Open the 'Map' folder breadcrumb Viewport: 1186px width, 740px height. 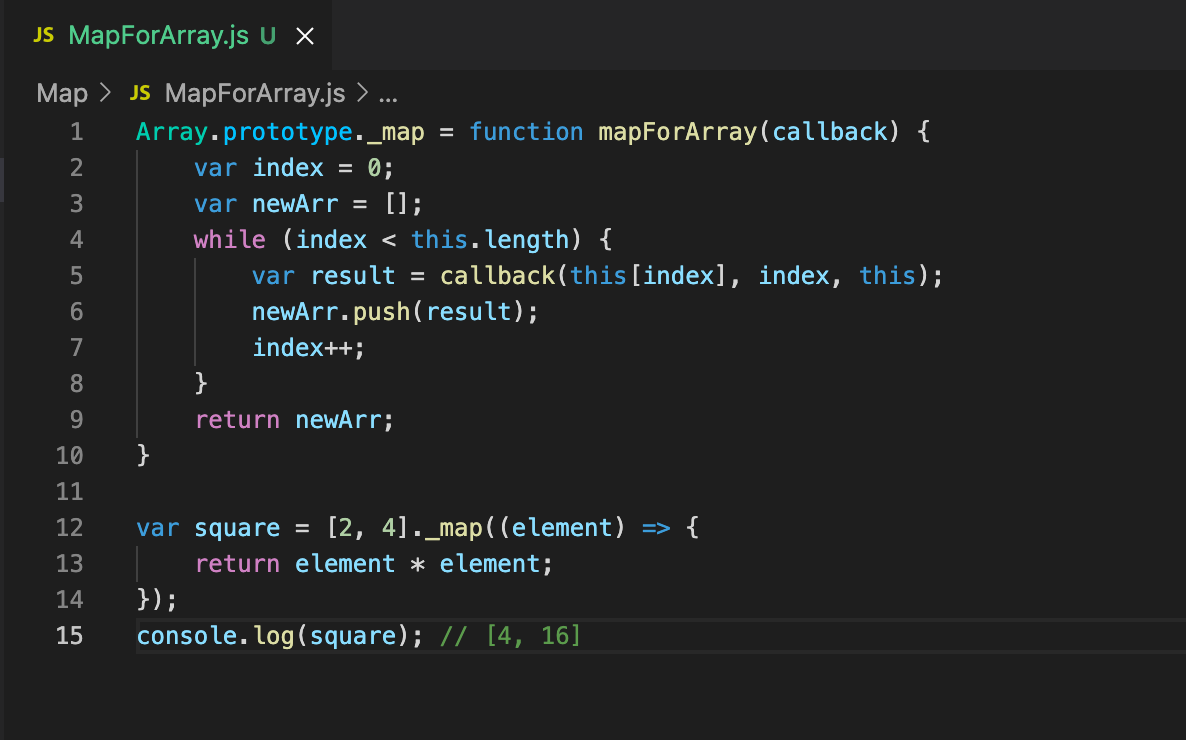(x=61, y=92)
